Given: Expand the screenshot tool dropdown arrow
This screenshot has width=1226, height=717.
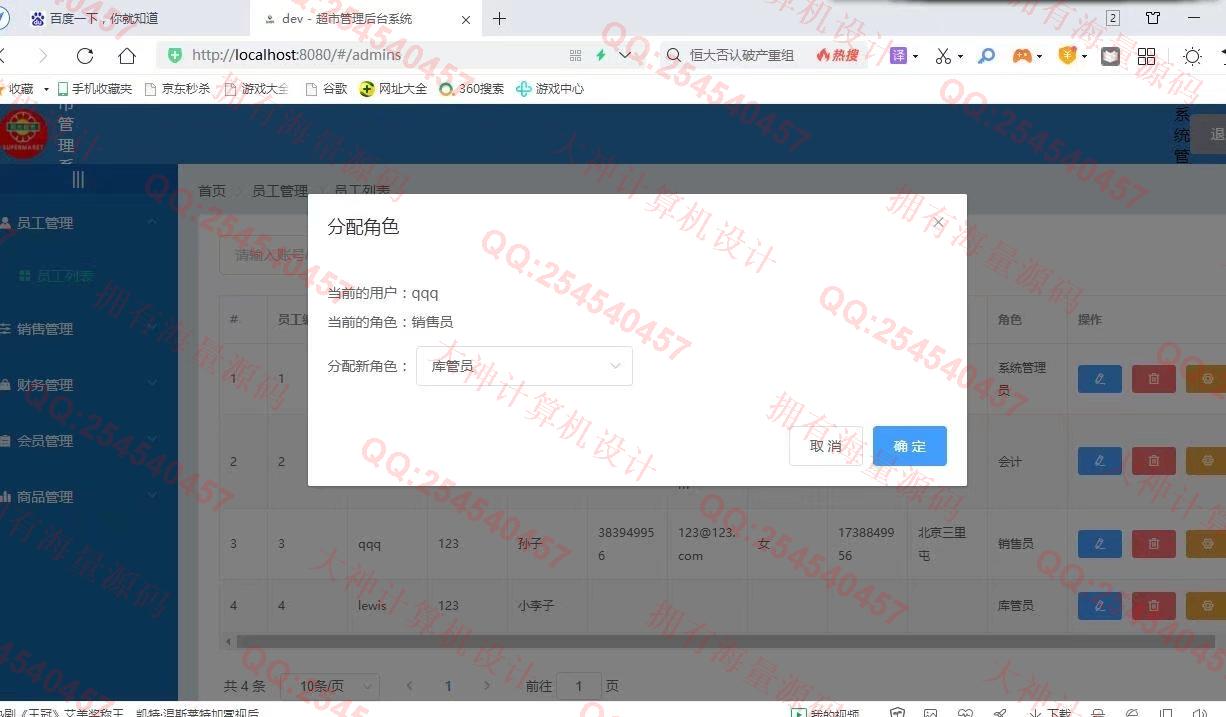Looking at the screenshot, I should (x=961, y=57).
